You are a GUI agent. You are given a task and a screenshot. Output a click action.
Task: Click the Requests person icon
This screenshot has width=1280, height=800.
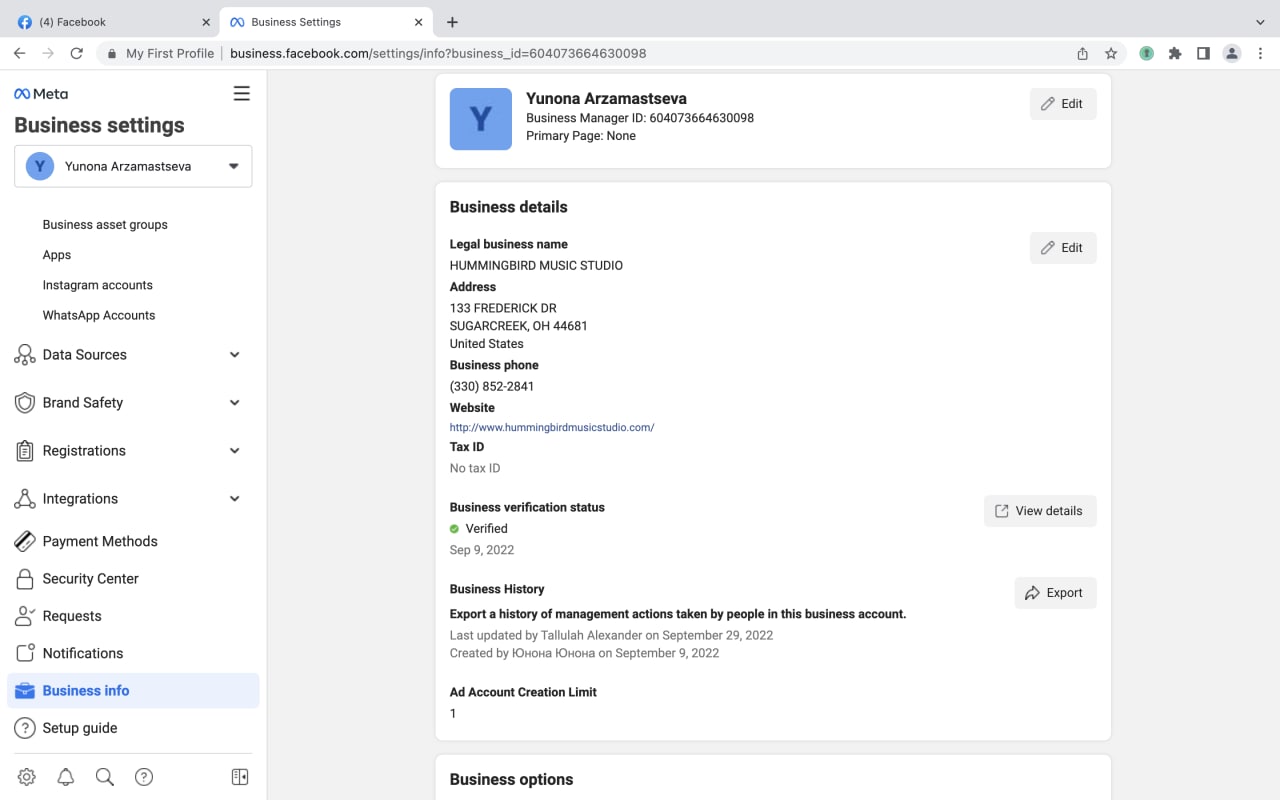click(x=25, y=616)
